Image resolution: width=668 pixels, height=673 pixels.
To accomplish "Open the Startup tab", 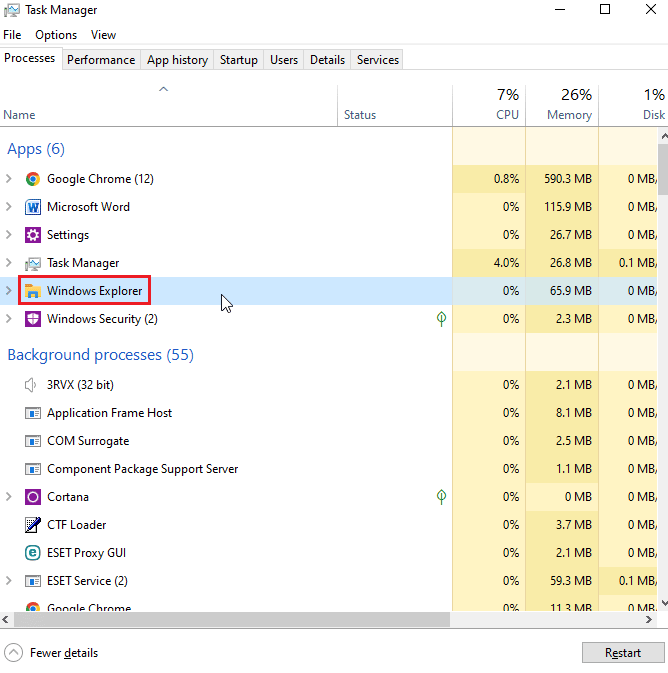I will [x=239, y=60].
